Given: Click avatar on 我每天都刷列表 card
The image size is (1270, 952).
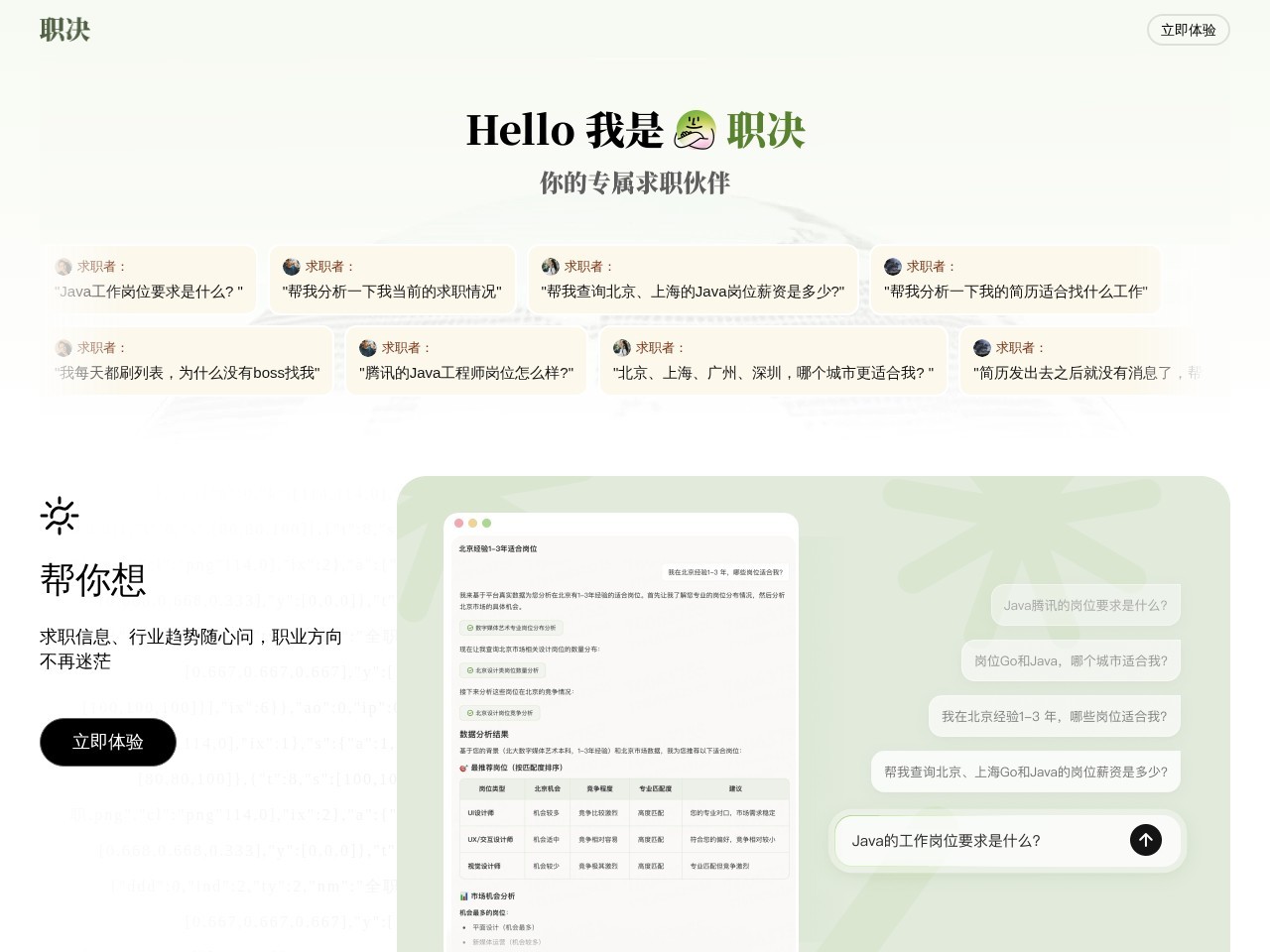Looking at the screenshot, I should [x=63, y=348].
